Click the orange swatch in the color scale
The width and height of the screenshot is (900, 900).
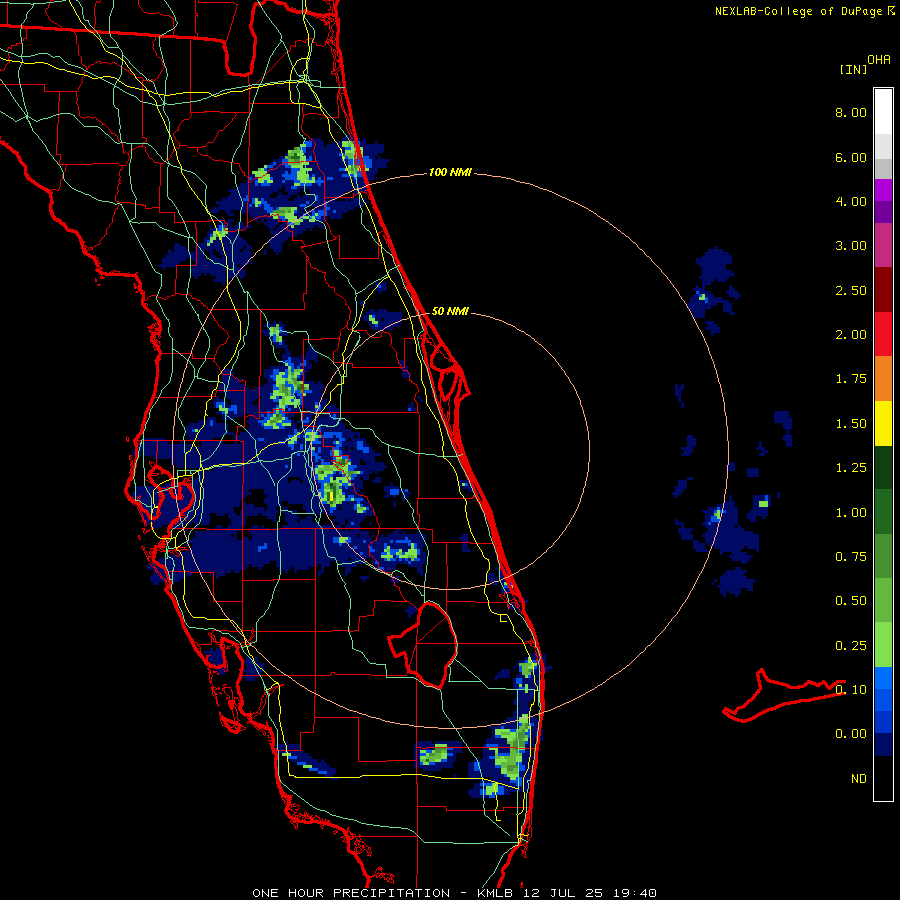tap(883, 378)
